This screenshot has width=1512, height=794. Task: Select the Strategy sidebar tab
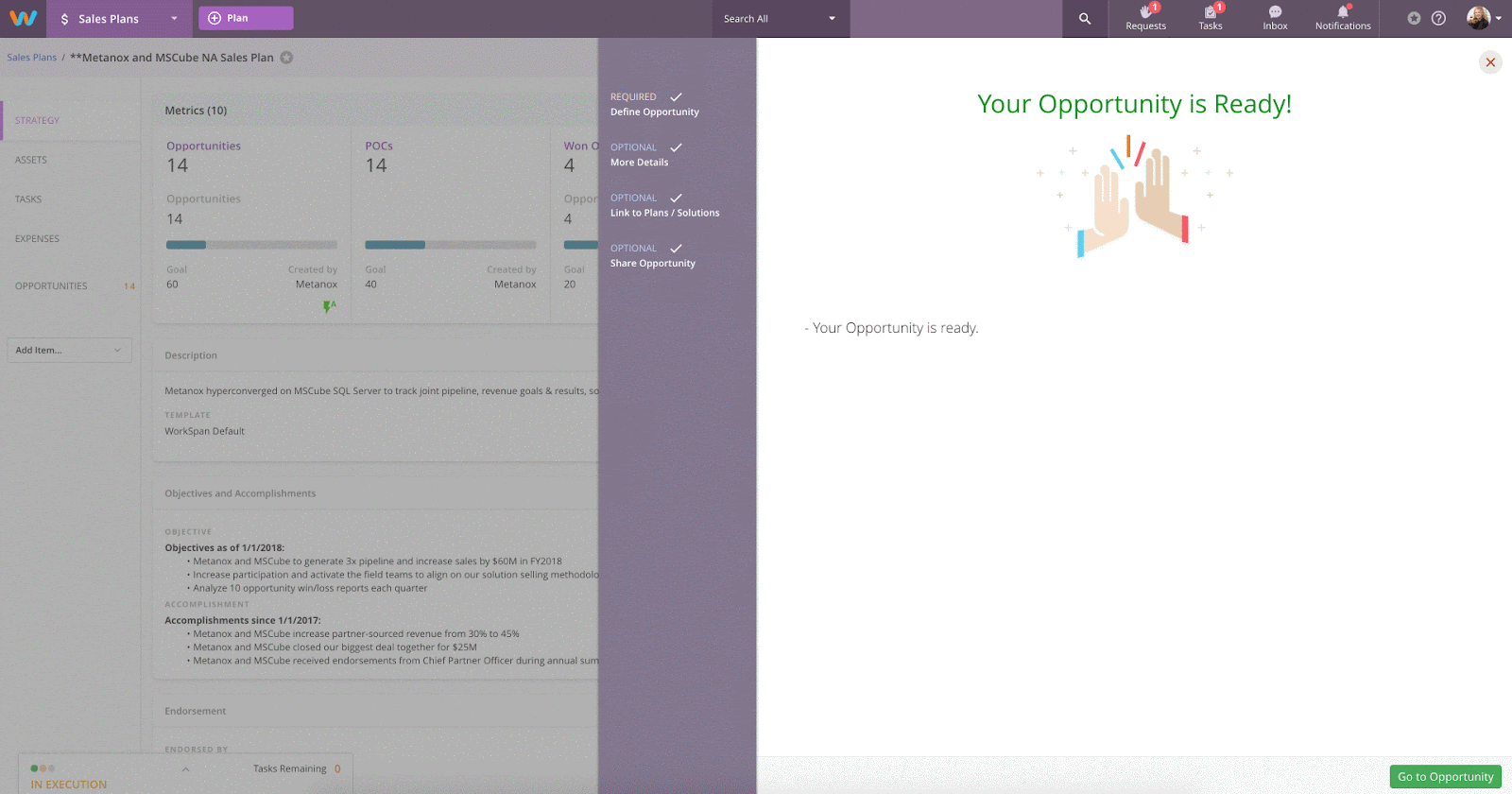(70, 120)
